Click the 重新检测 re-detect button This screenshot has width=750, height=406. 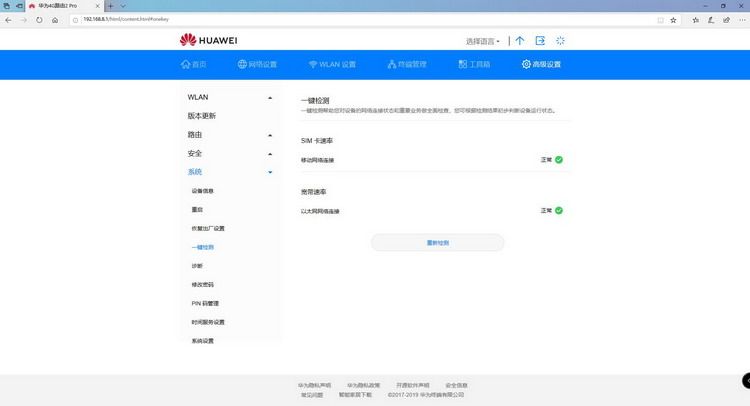tap(438, 242)
